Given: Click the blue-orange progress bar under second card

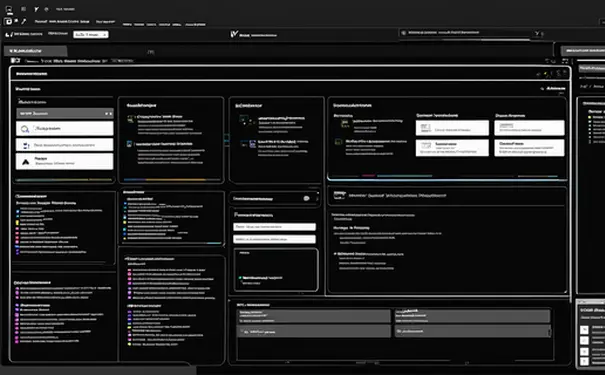Looking at the screenshot, I should (171, 179).
